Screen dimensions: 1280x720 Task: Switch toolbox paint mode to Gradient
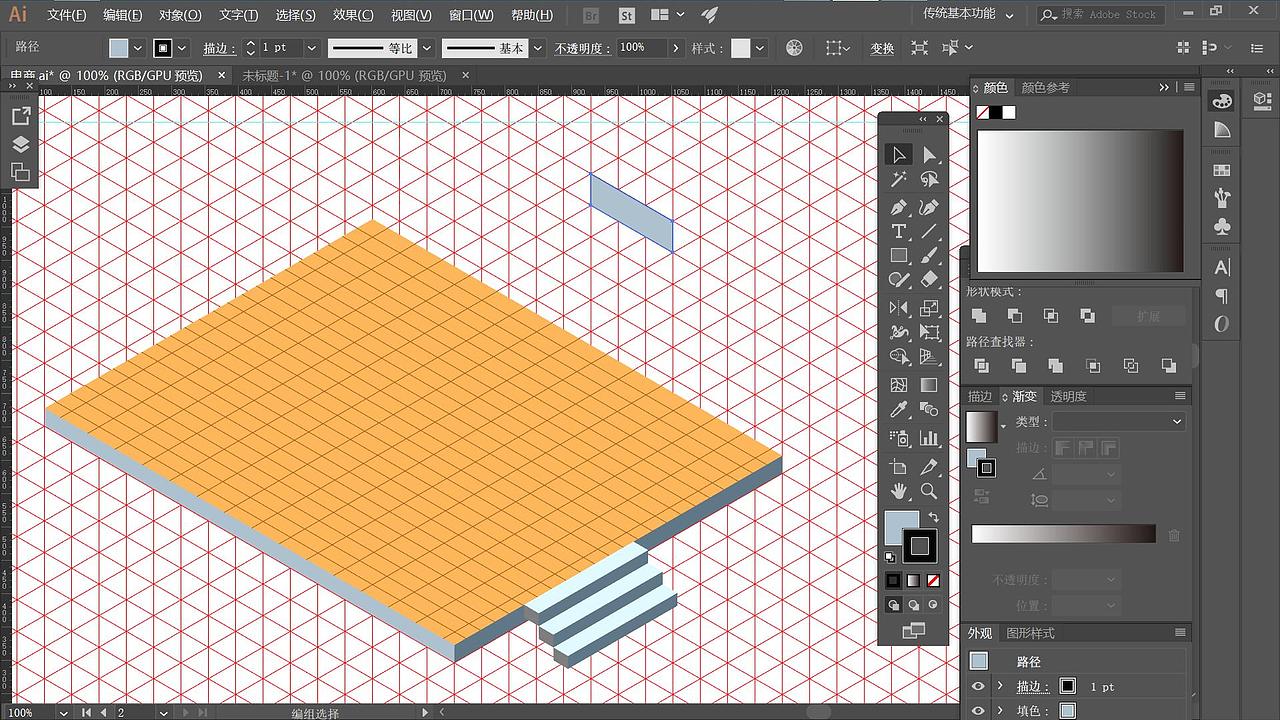pos(913,580)
